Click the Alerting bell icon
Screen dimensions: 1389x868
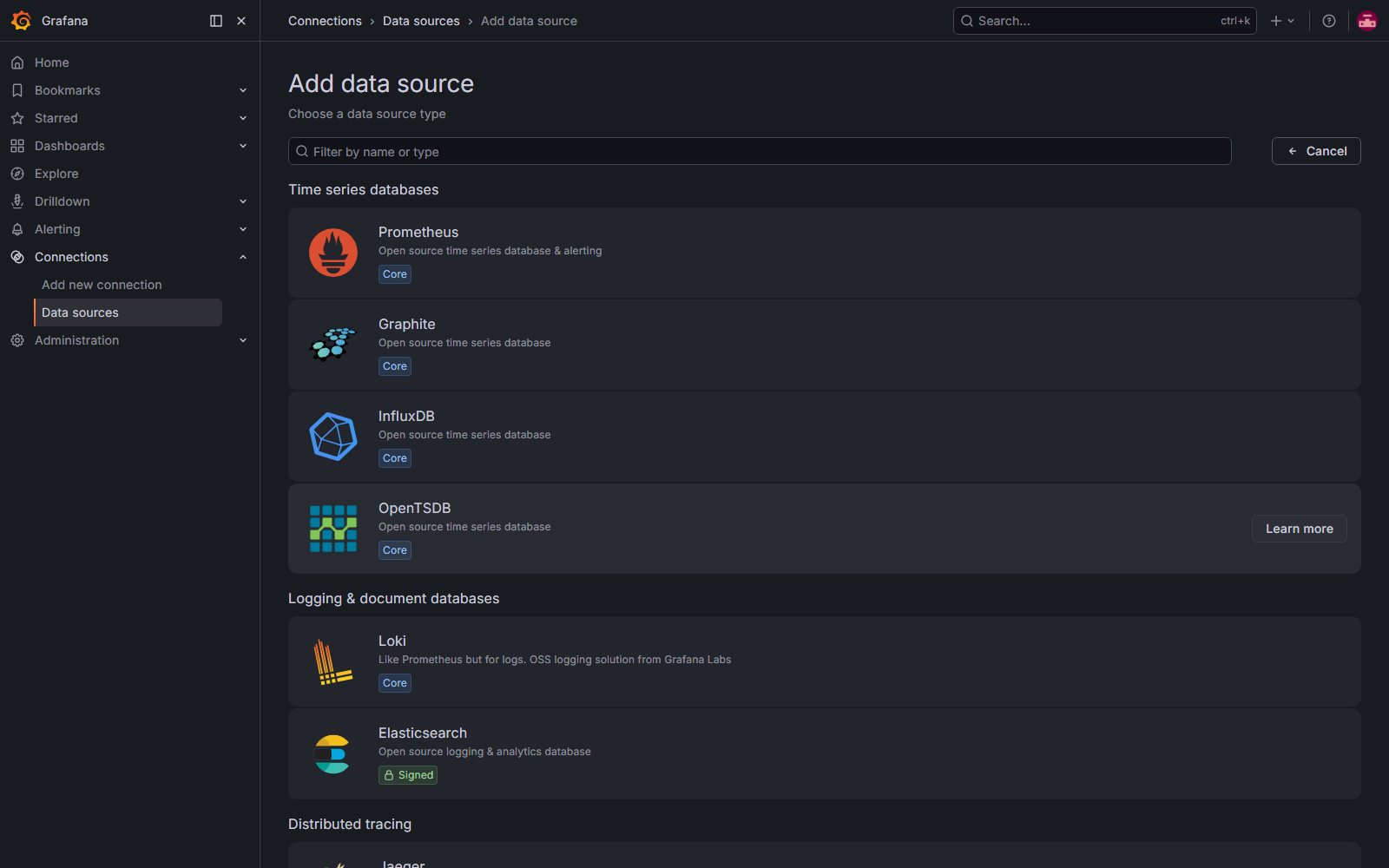tap(17, 229)
